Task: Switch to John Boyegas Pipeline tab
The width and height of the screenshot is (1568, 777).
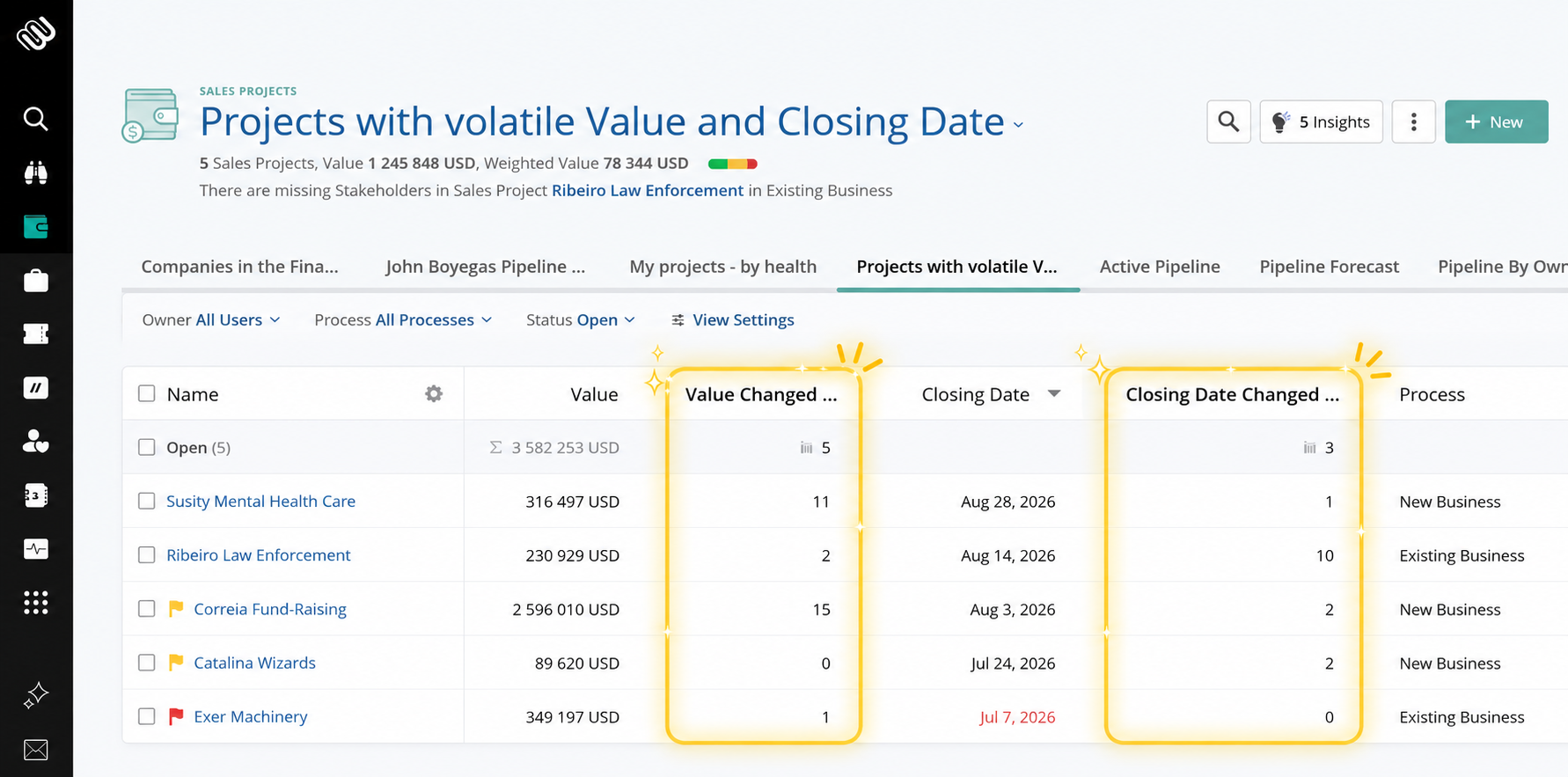Action: point(485,267)
